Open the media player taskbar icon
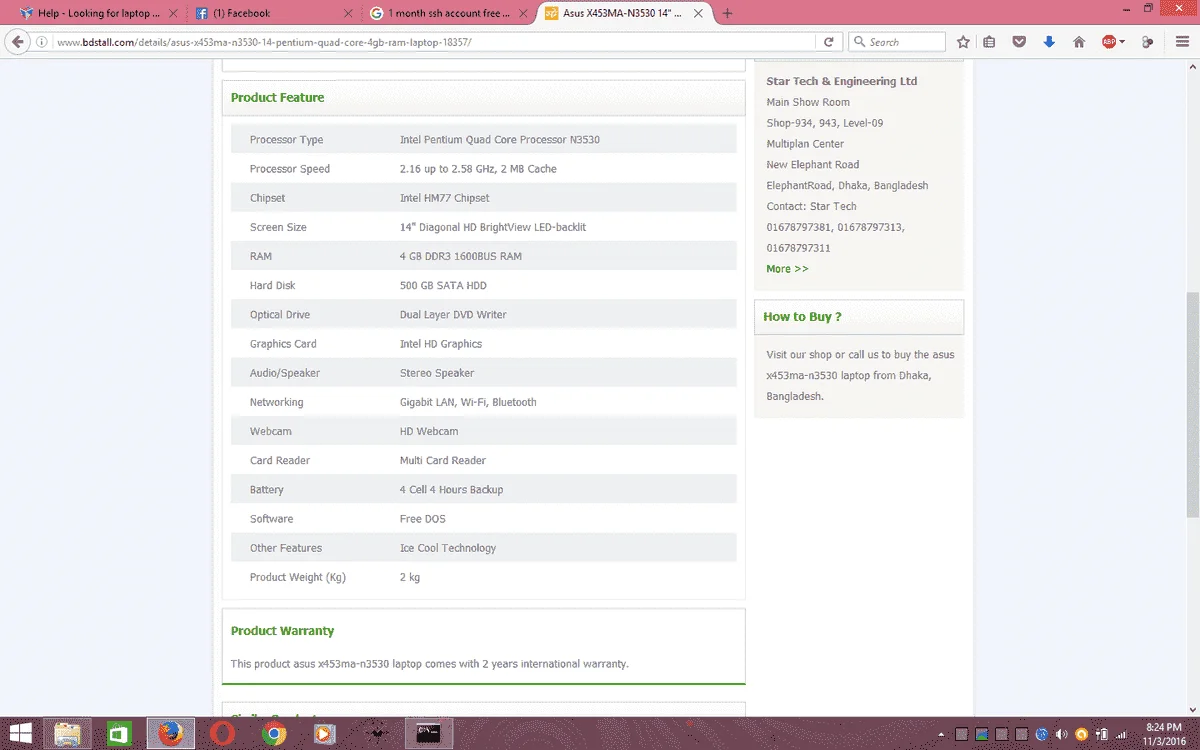Image resolution: width=1200 pixels, height=750 pixels. click(x=324, y=734)
